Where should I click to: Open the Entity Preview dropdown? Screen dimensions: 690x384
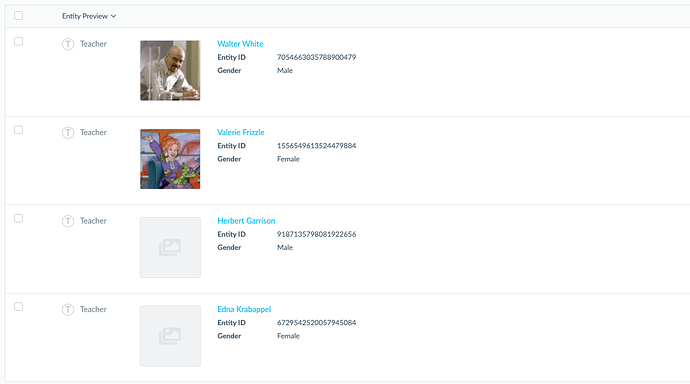coord(89,16)
